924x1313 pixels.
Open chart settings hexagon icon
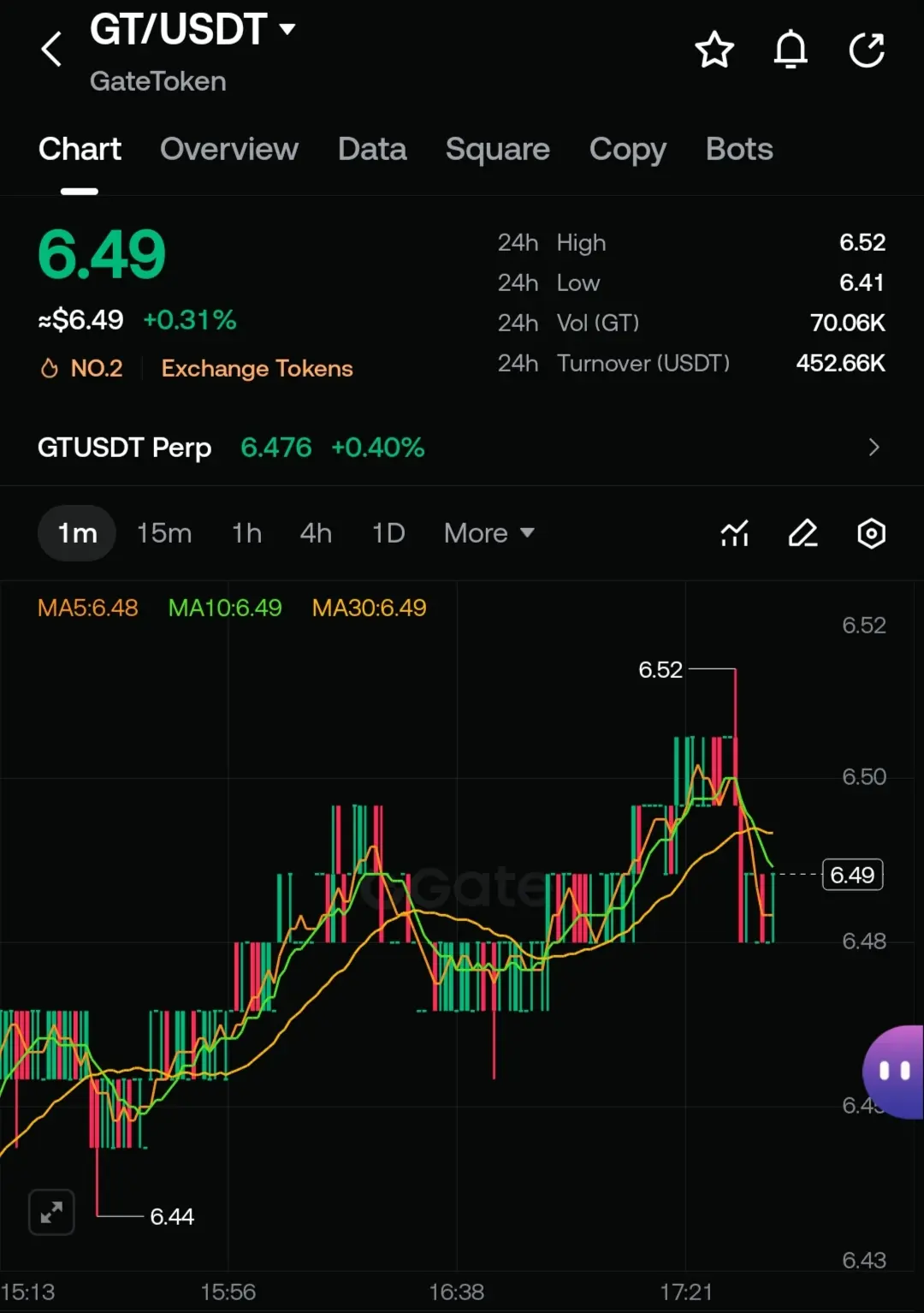pyautogui.click(x=871, y=533)
